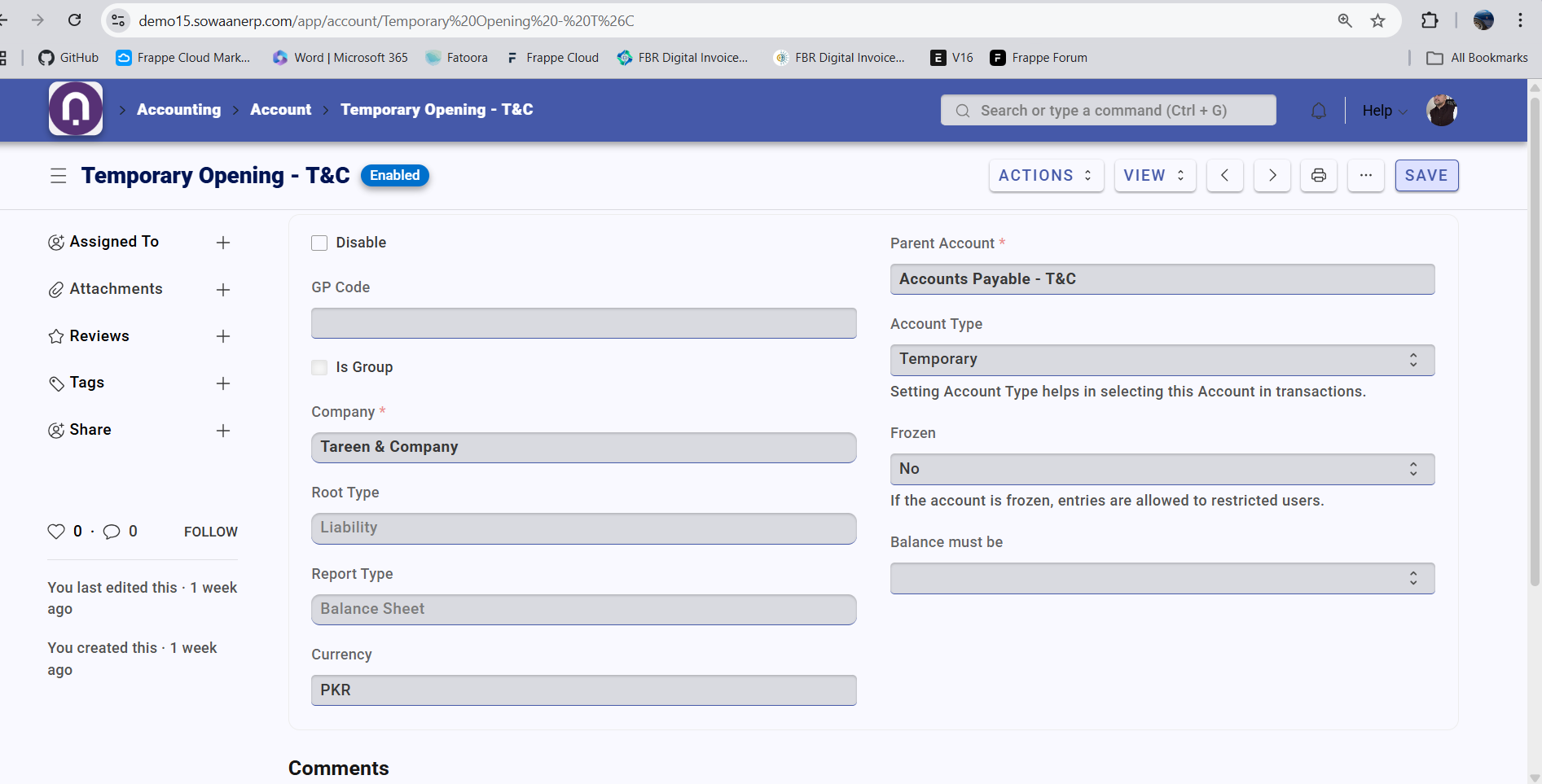
Task: Toggle the Is Group checkbox
Action: tap(319, 367)
